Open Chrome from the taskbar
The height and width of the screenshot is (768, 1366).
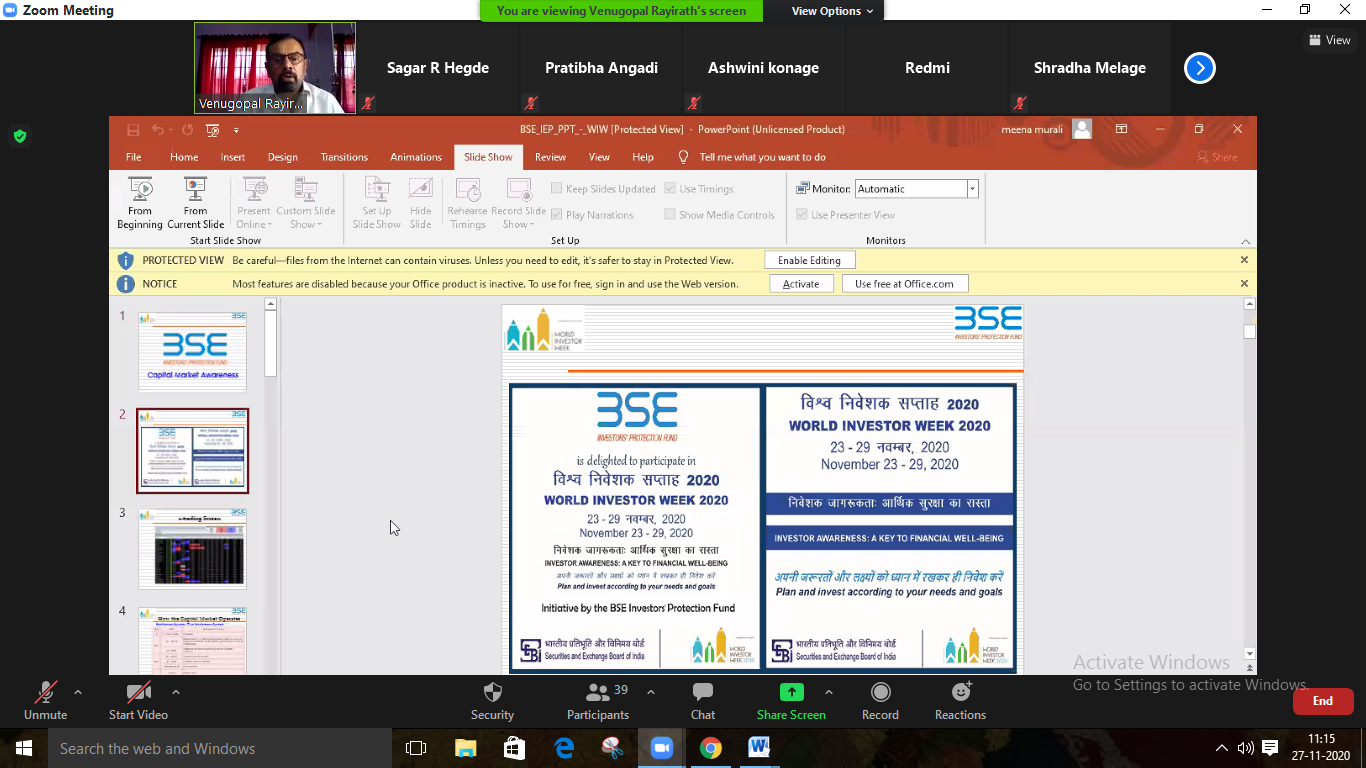tap(710, 748)
